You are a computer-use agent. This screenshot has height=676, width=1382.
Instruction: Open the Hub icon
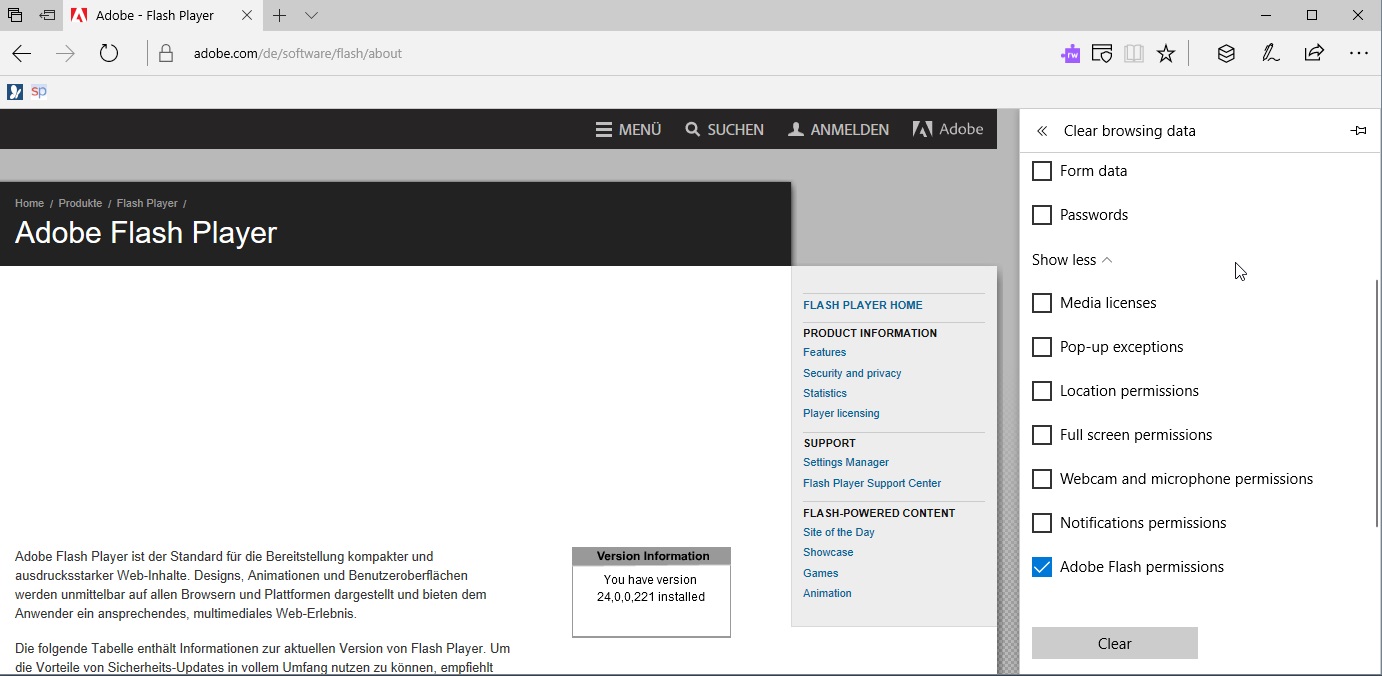pyautogui.click(x=1226, y=54)
